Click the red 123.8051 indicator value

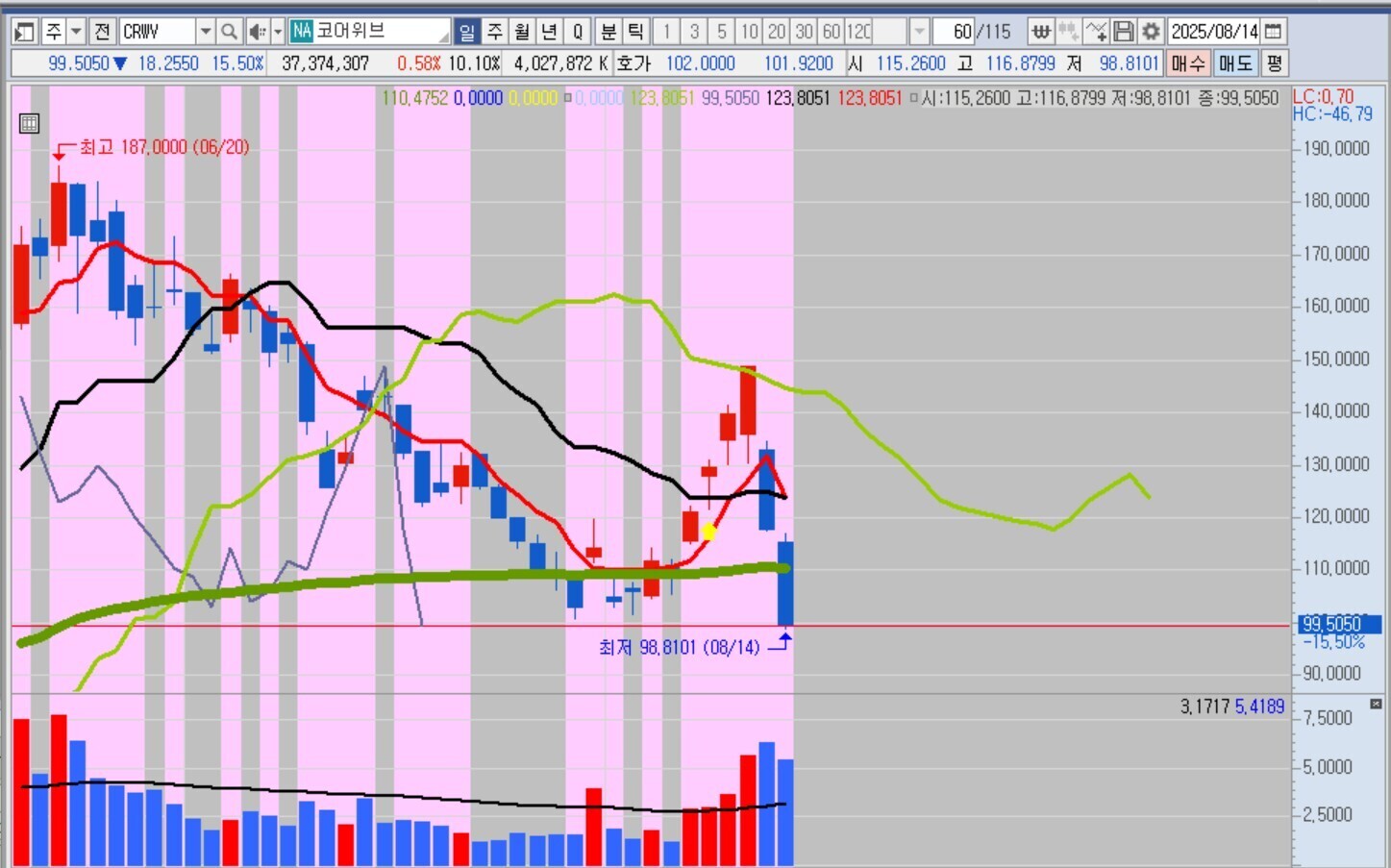click(x=869, y=98)
